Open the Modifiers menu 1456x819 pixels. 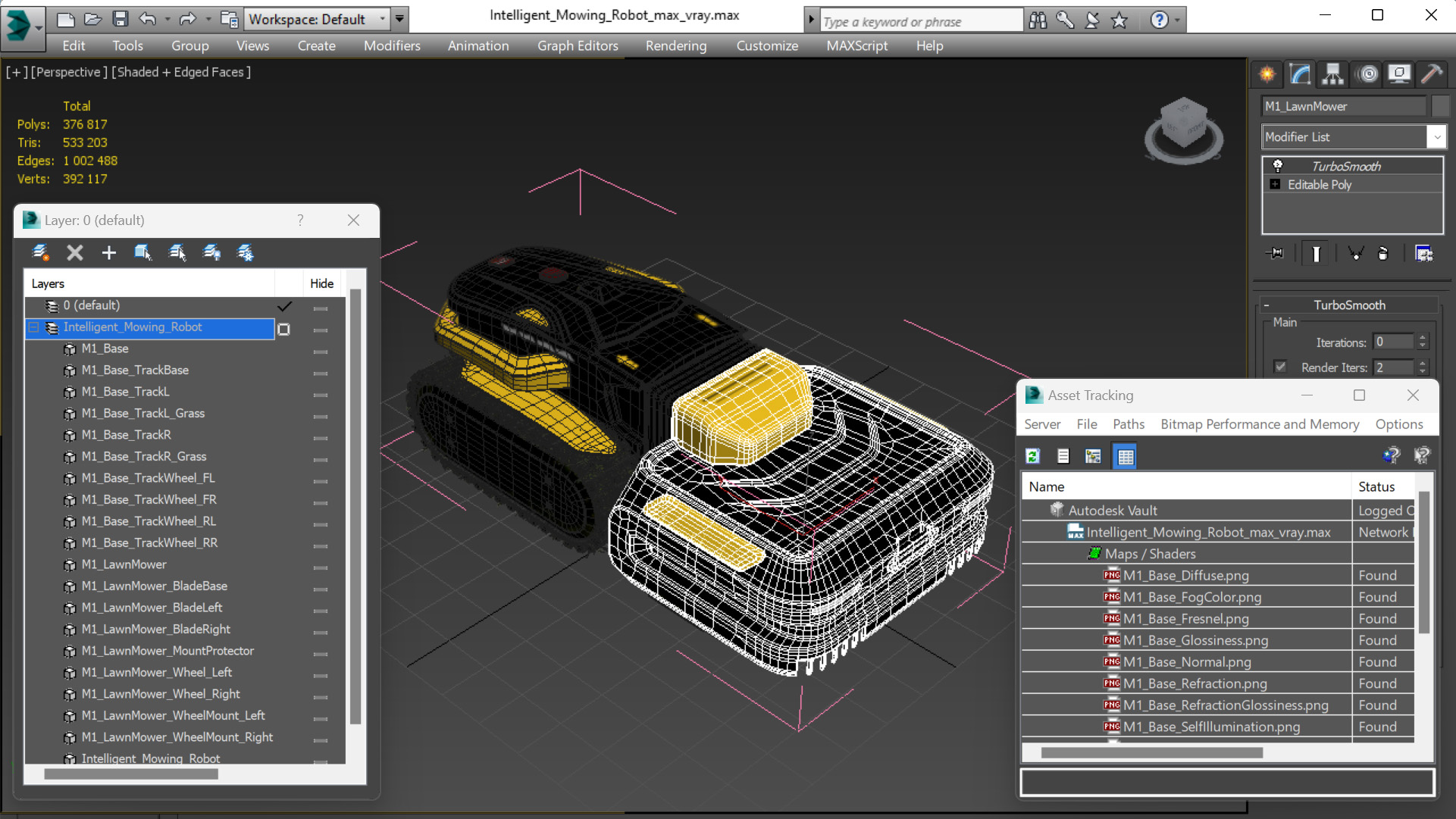(391, 46)
